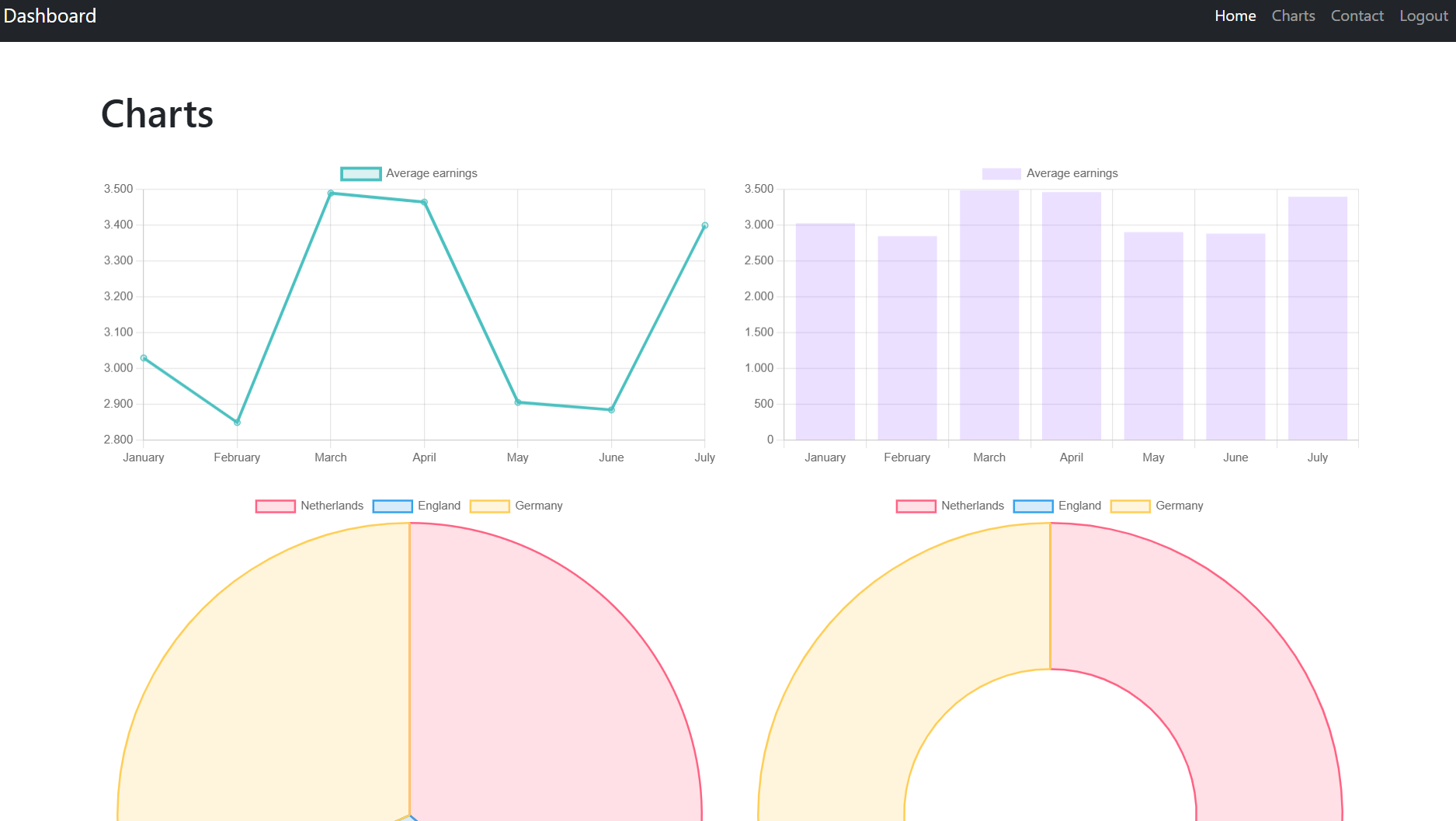Open the Contact page link
Viewport: 1456px width, 821px height.
coord(1357,16)
